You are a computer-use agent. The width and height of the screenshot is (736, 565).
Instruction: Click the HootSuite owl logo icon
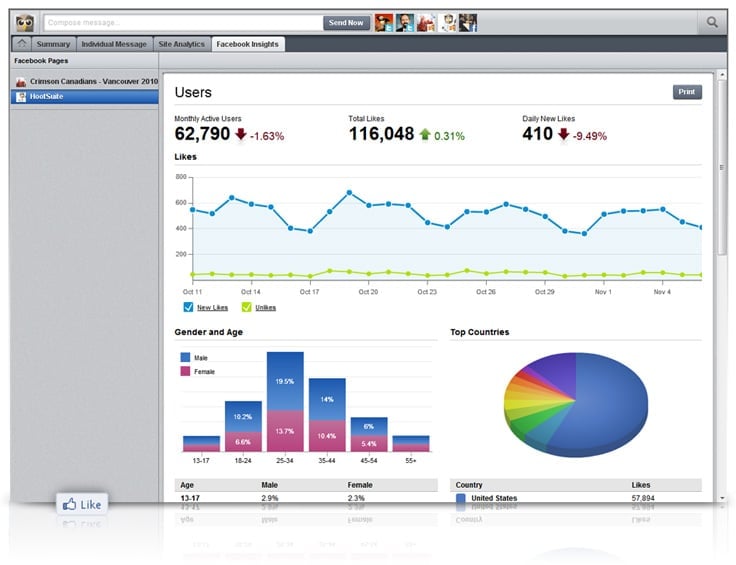pyautogui.click(x=26, y=22)
